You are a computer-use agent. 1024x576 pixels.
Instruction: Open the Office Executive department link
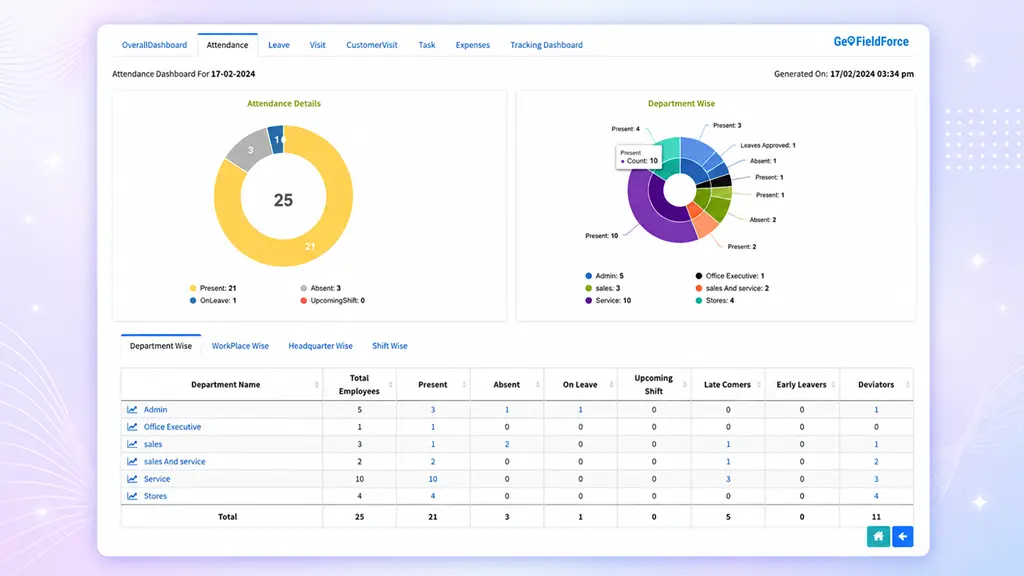[172, 427]
